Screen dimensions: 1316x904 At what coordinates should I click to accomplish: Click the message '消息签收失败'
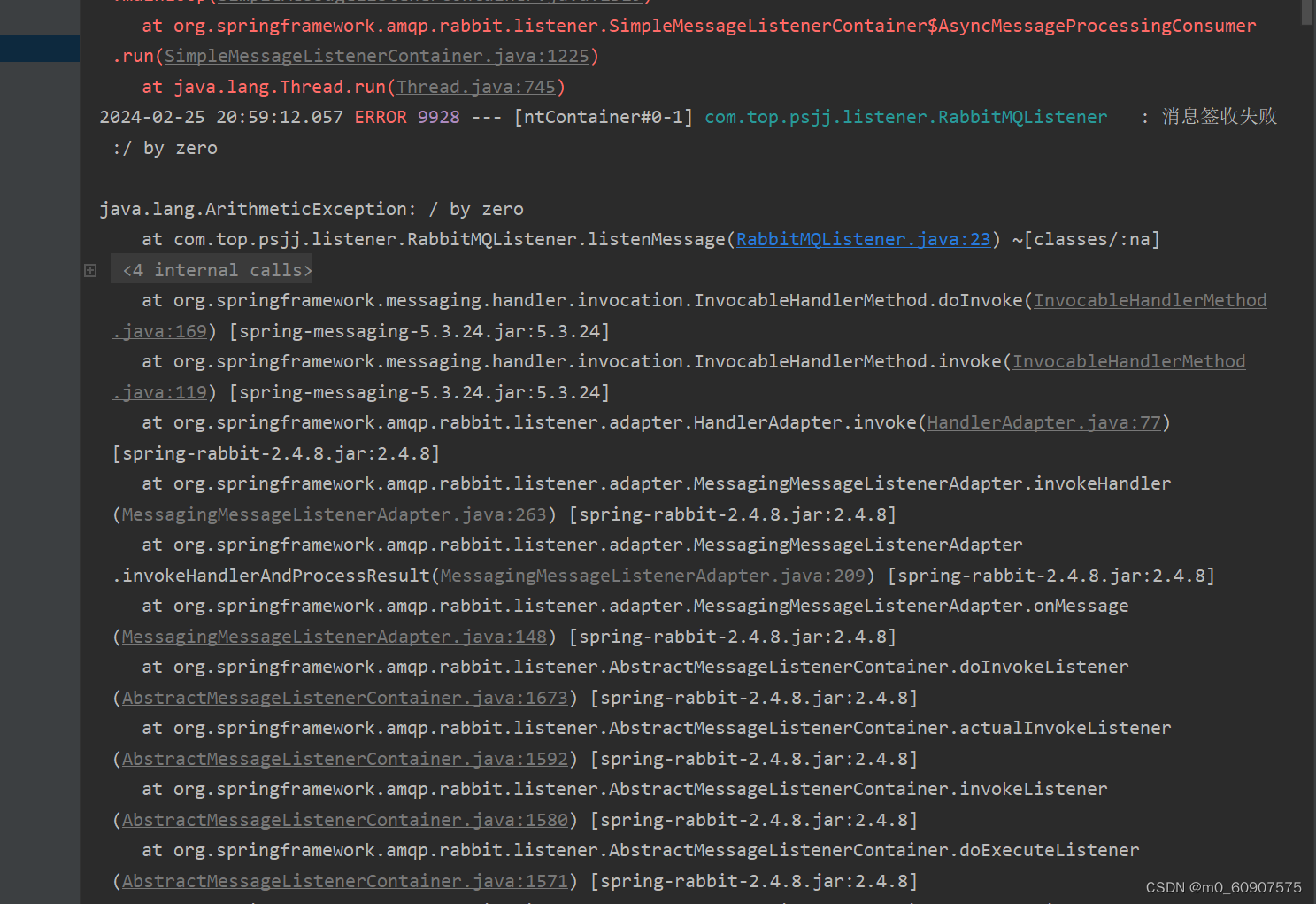tap(1220, 117)
